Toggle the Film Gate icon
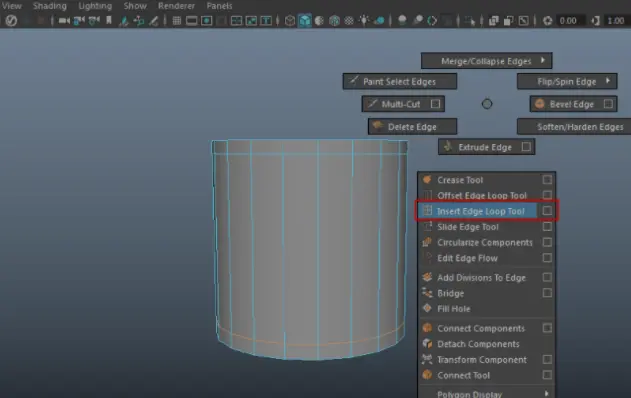The width and height of the screenshot is (631, 398). pos(192,21)
